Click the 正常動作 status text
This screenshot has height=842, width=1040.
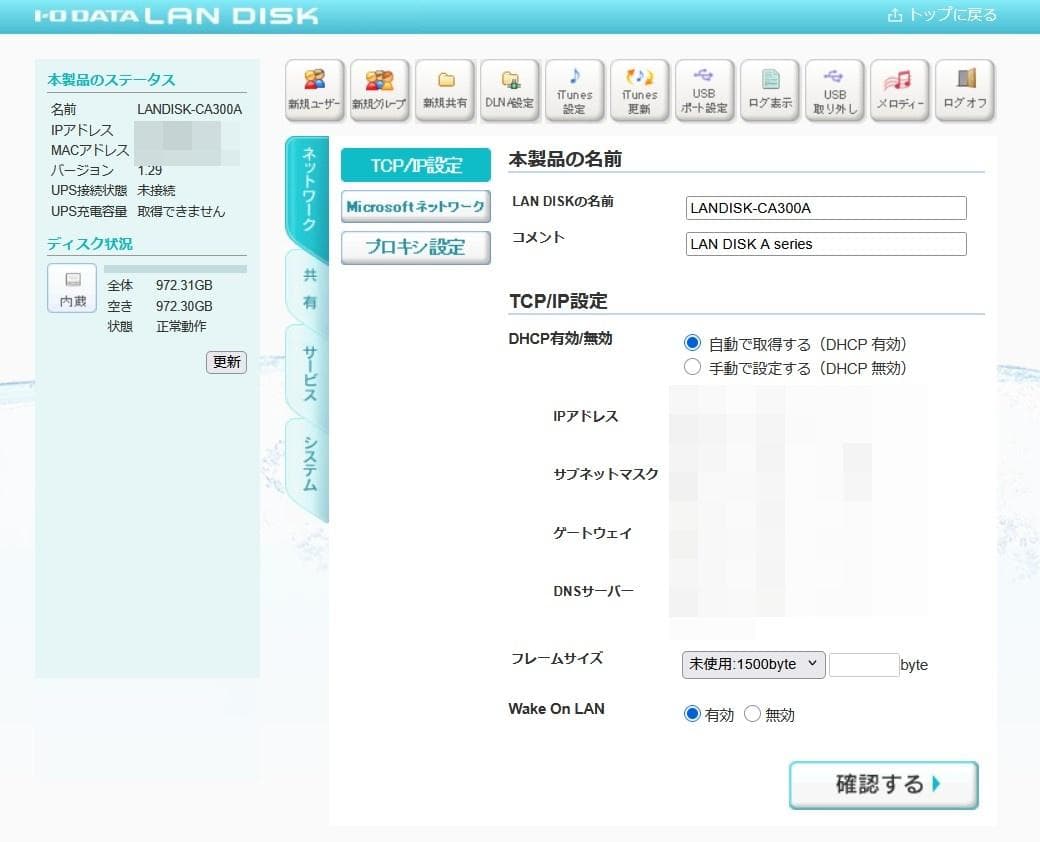coord(181,326)
